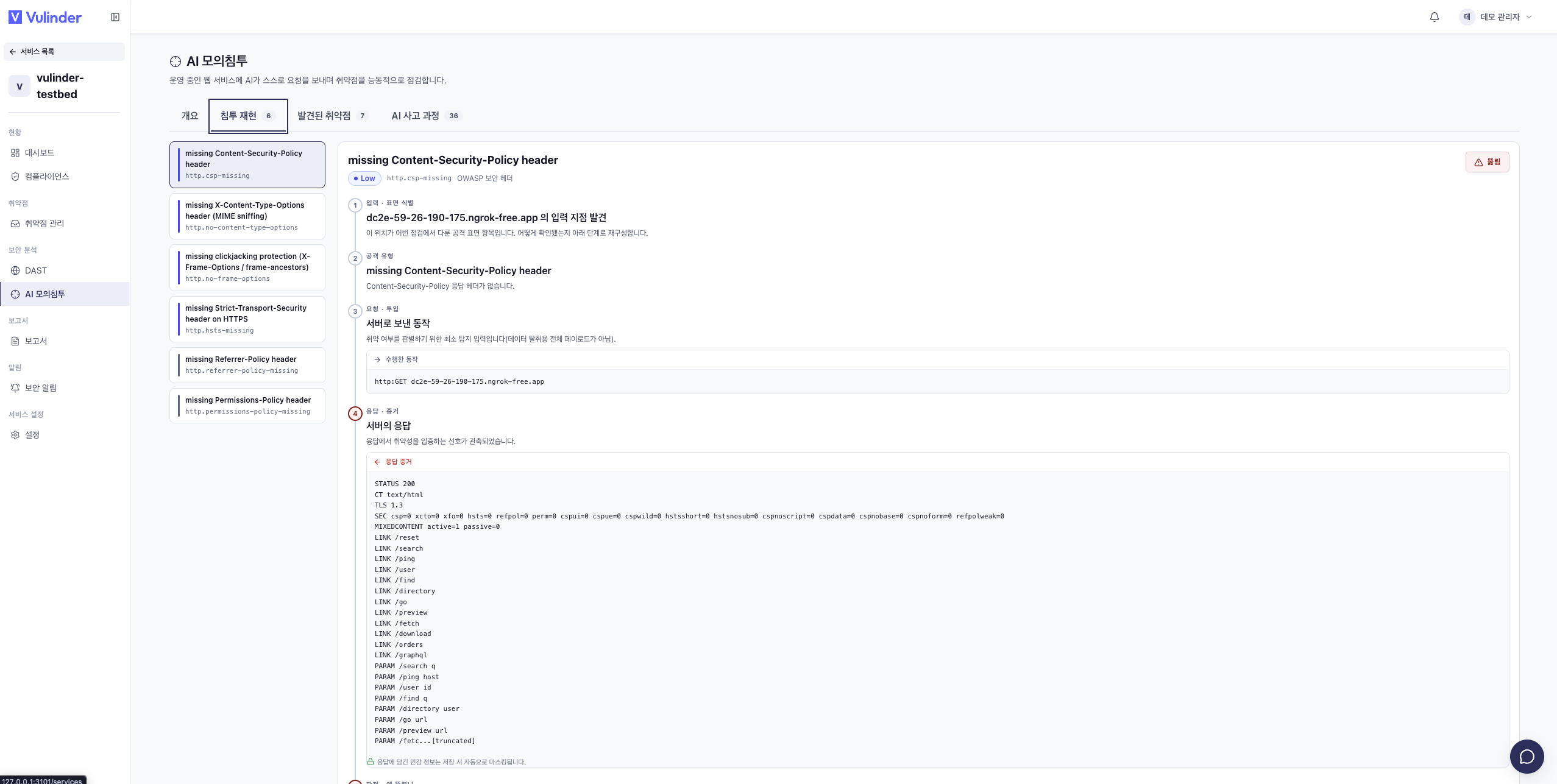The image size is (1557, 784).
Task: Go back via 서비스 목록 link
Action: click(64, 52)
